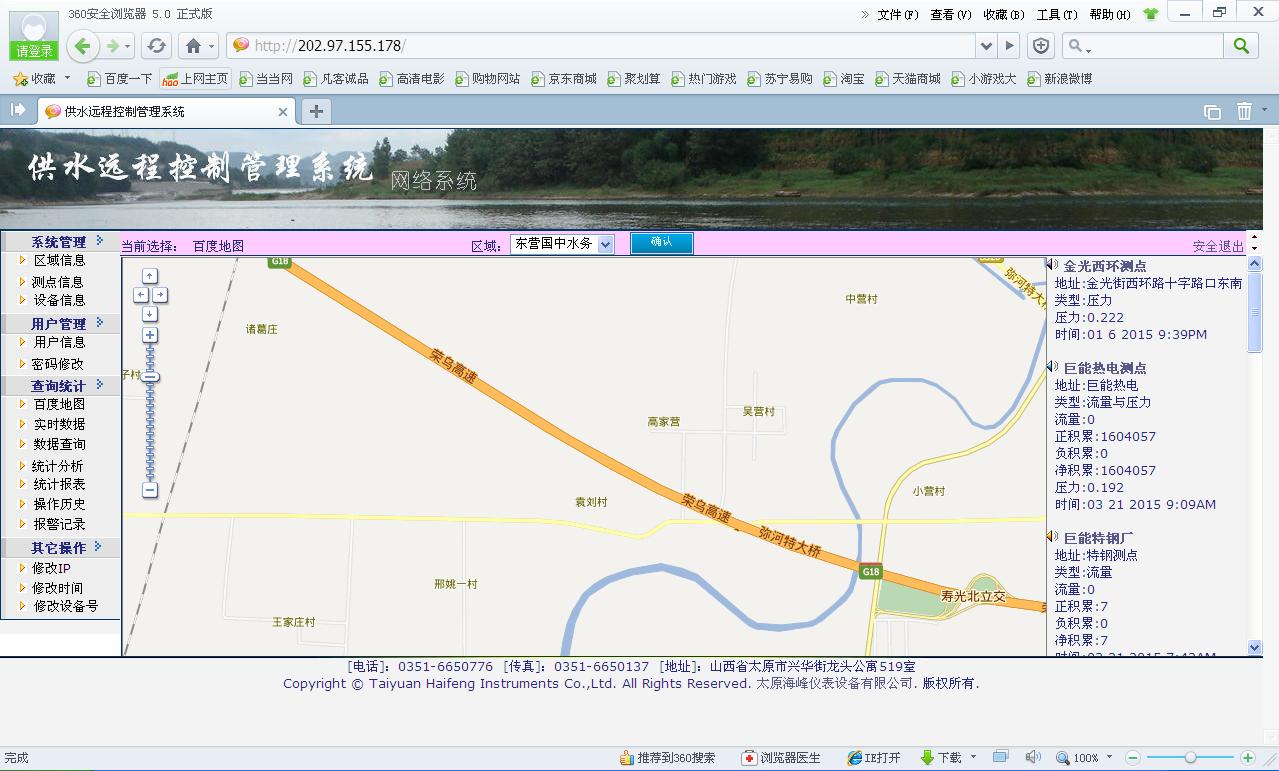Open the 收藏(B) menu
Viewport: 1279px width, 771px height.
point(1003,14)
